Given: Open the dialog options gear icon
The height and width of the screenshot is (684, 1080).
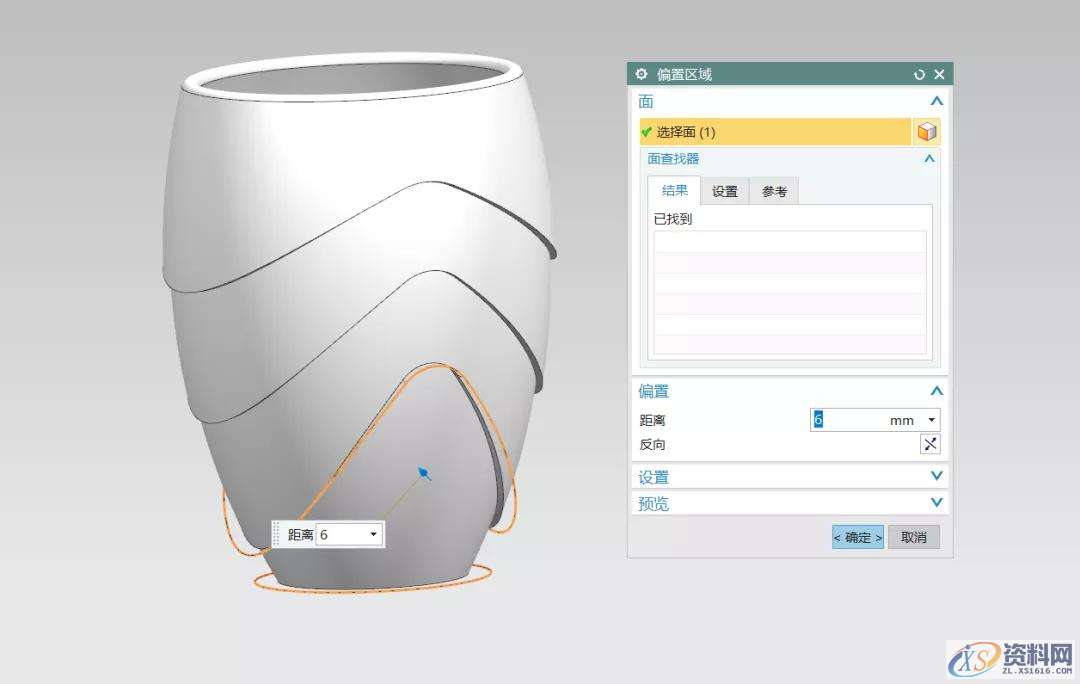Looking at the screenshot, I should point(641,75).
